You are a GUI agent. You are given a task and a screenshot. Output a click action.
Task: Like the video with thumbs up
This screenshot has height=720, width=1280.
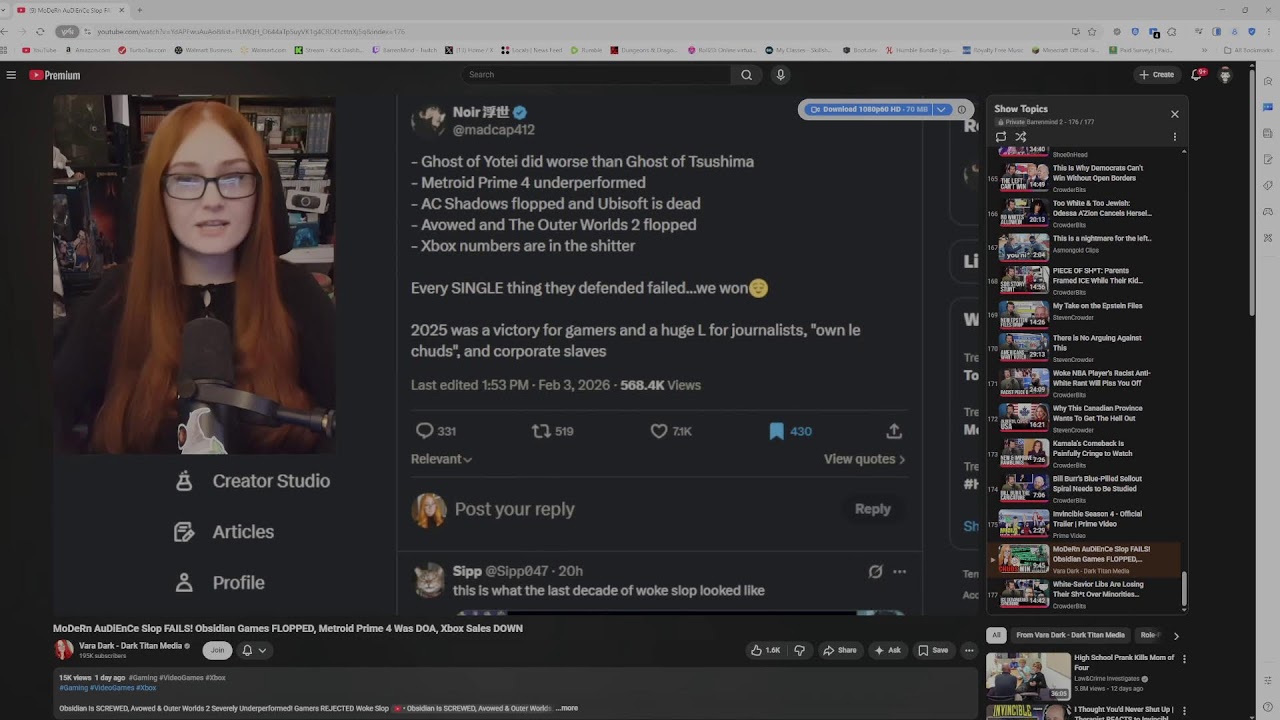766,650
